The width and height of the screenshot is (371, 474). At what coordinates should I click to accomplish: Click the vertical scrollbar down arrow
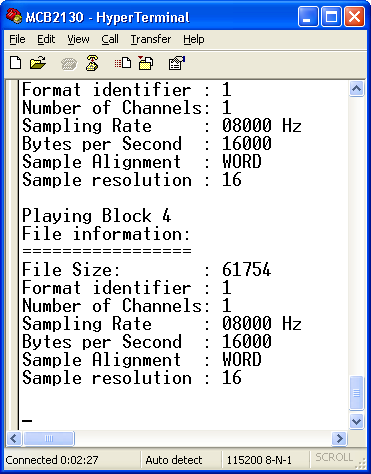(x=356, y=421)
